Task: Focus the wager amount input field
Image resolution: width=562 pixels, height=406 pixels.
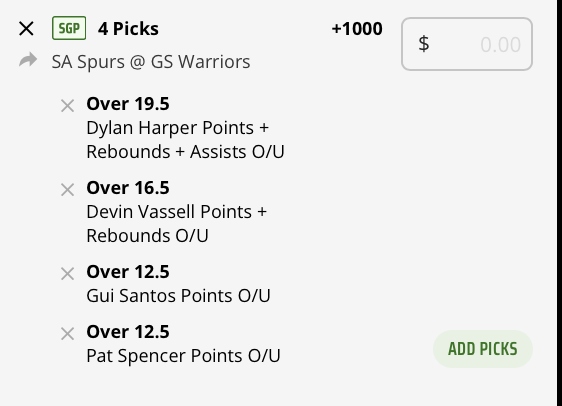Action: (467, 44)
